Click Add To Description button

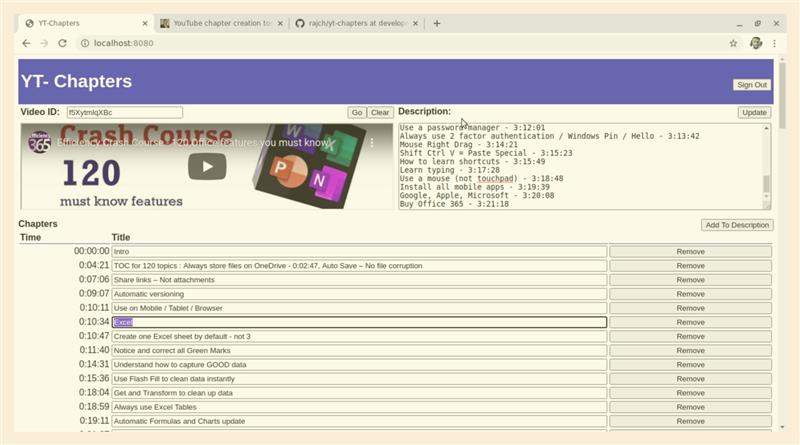(x=737, y=225)
